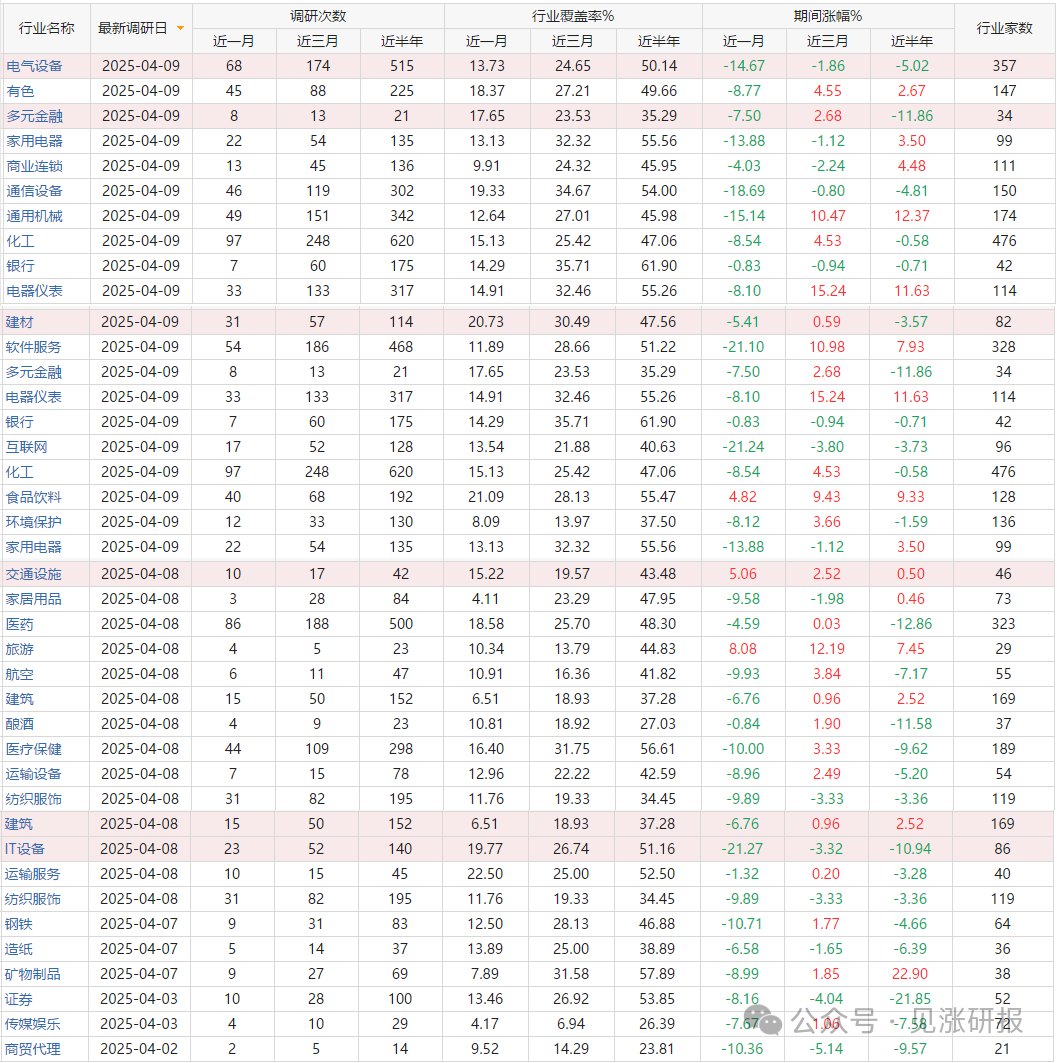Click the 行业家数 column header
Screen dimensions: 1057x1063
click(x=1004, y=28)
